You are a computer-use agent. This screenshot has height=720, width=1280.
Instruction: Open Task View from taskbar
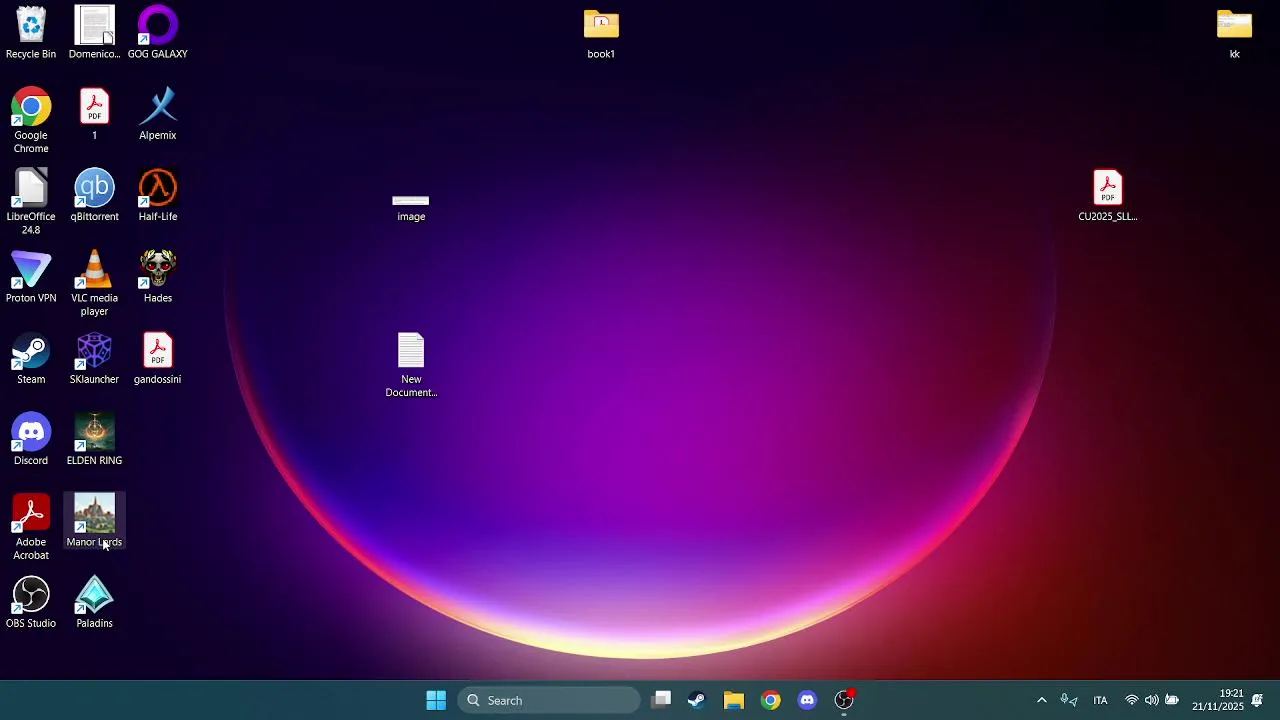coord(661,700)
